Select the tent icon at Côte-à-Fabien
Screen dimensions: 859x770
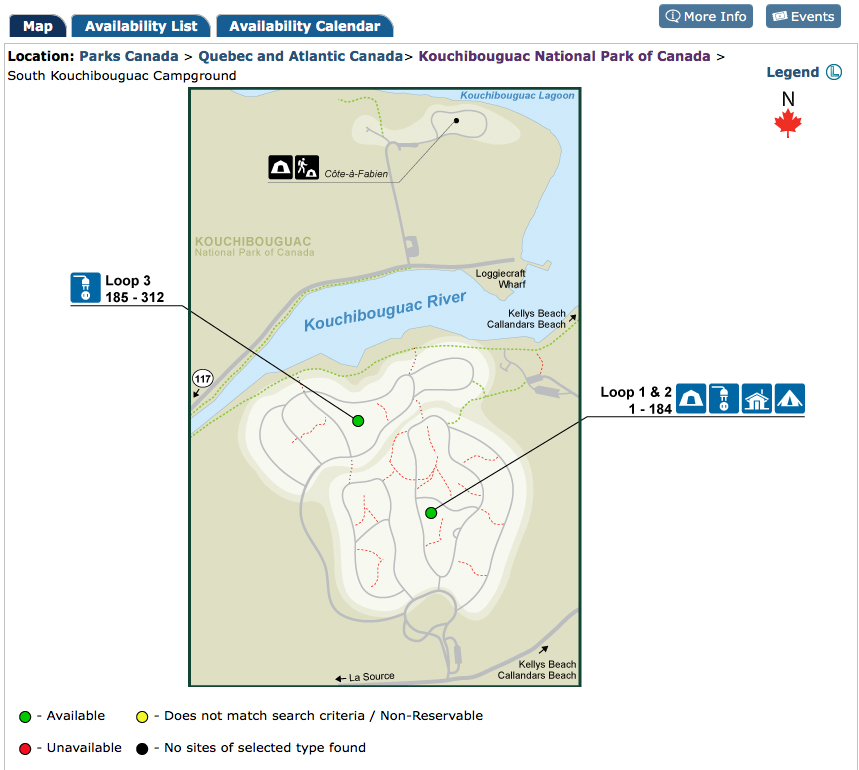pos(279,166)
